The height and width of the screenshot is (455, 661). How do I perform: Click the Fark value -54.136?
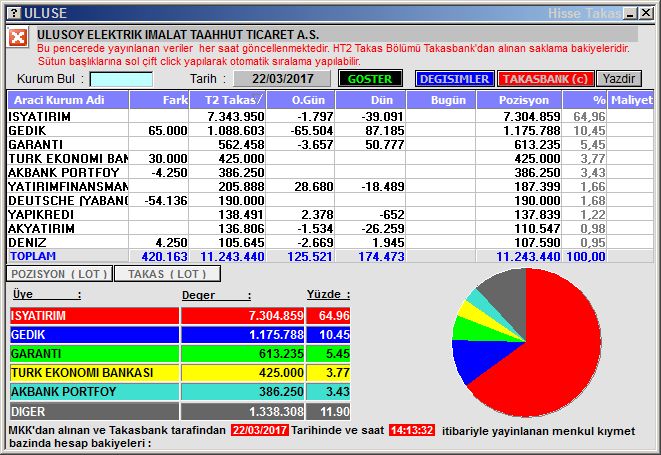point(166,200)
